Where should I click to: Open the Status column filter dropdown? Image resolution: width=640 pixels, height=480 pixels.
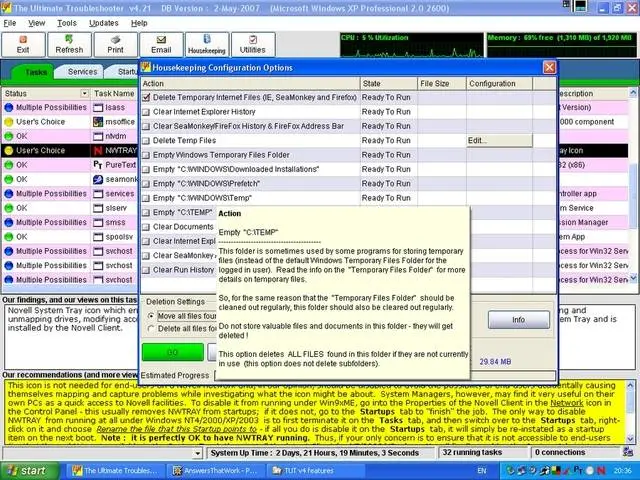[84, 93]
